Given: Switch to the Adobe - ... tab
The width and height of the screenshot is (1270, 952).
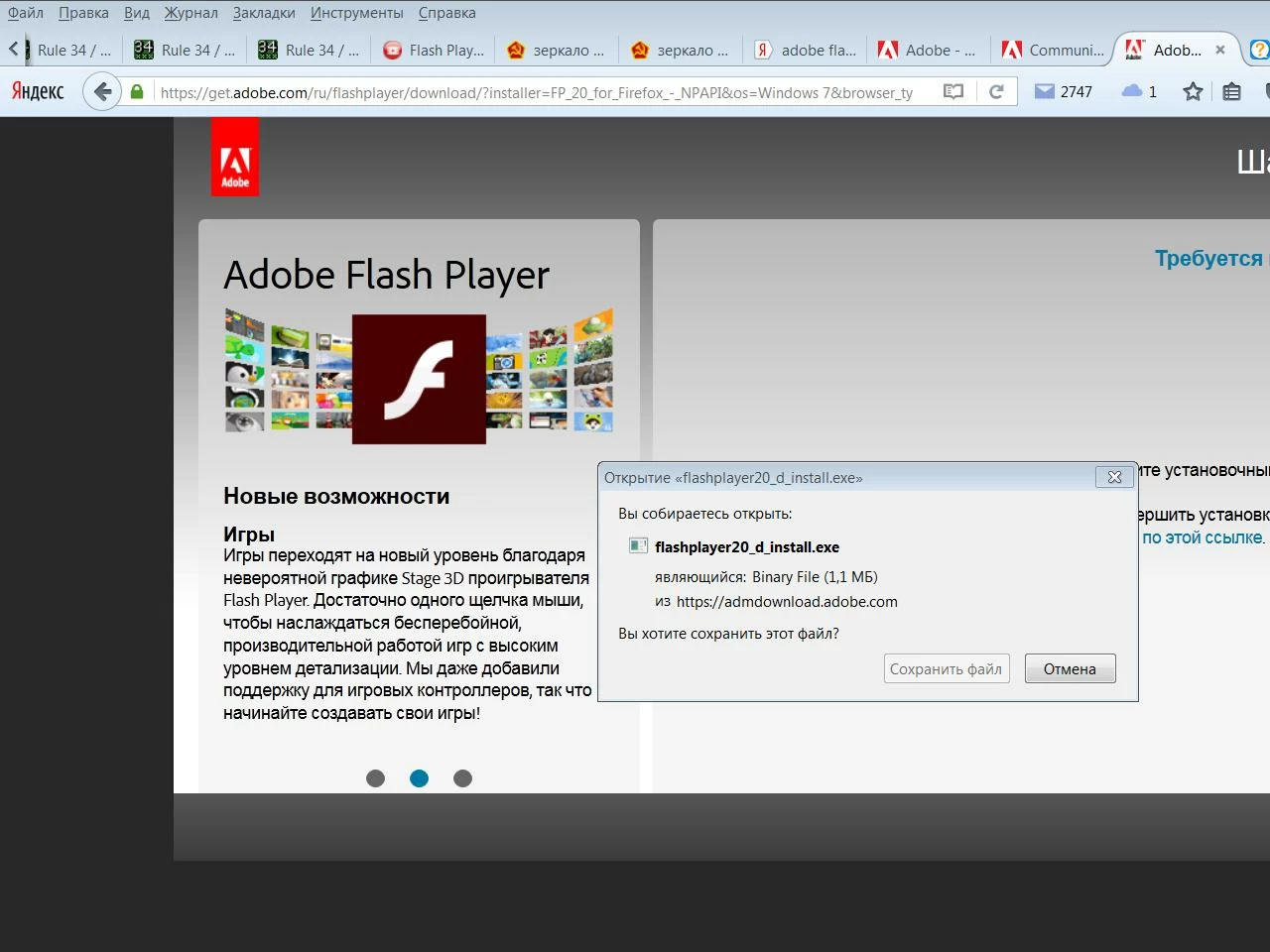Looking at the screenshot, I should 930,50.
